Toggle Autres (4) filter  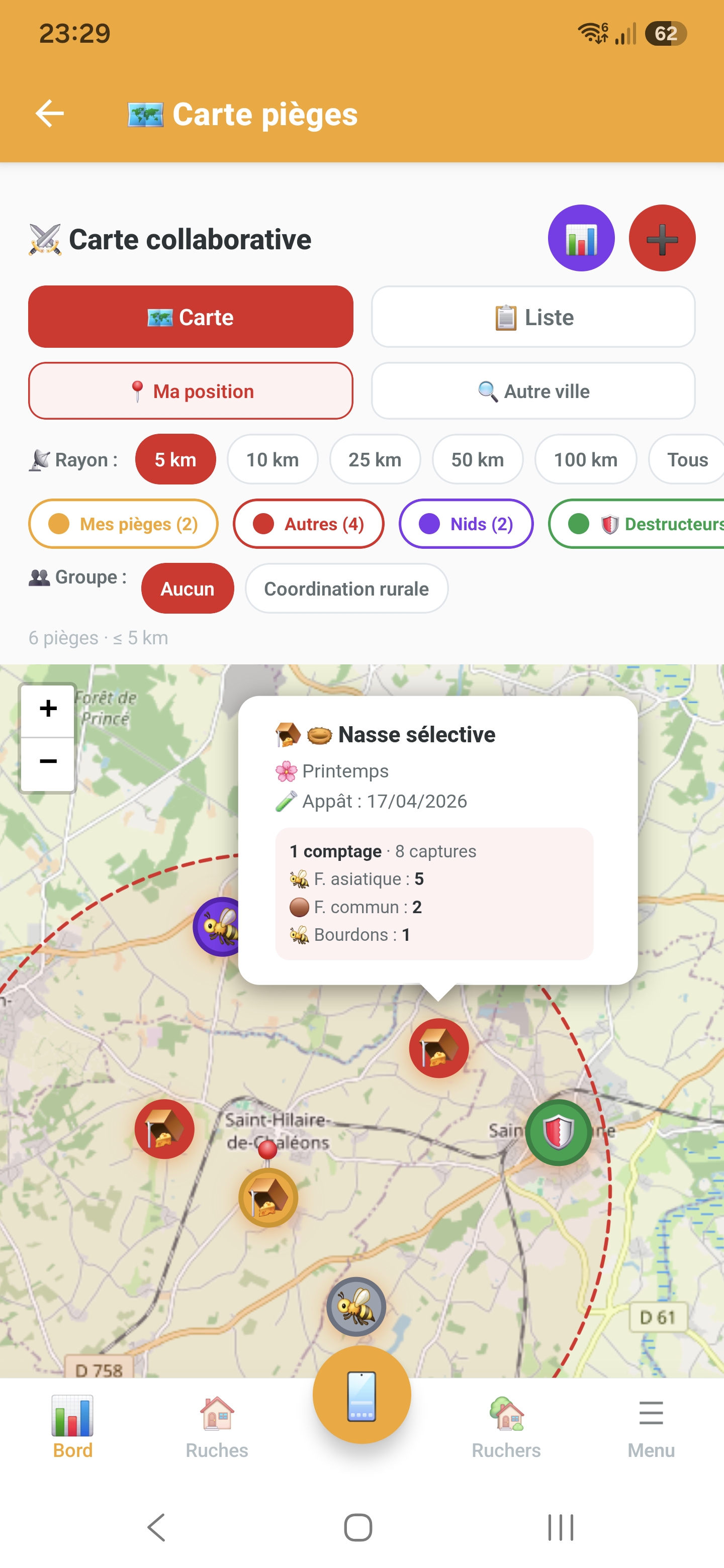308,524
